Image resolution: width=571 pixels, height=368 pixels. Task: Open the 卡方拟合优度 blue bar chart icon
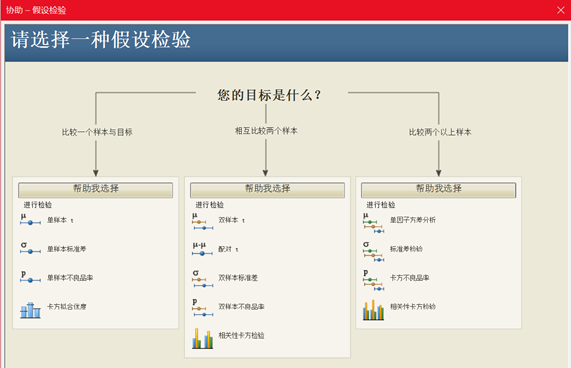tap(30, 310)
